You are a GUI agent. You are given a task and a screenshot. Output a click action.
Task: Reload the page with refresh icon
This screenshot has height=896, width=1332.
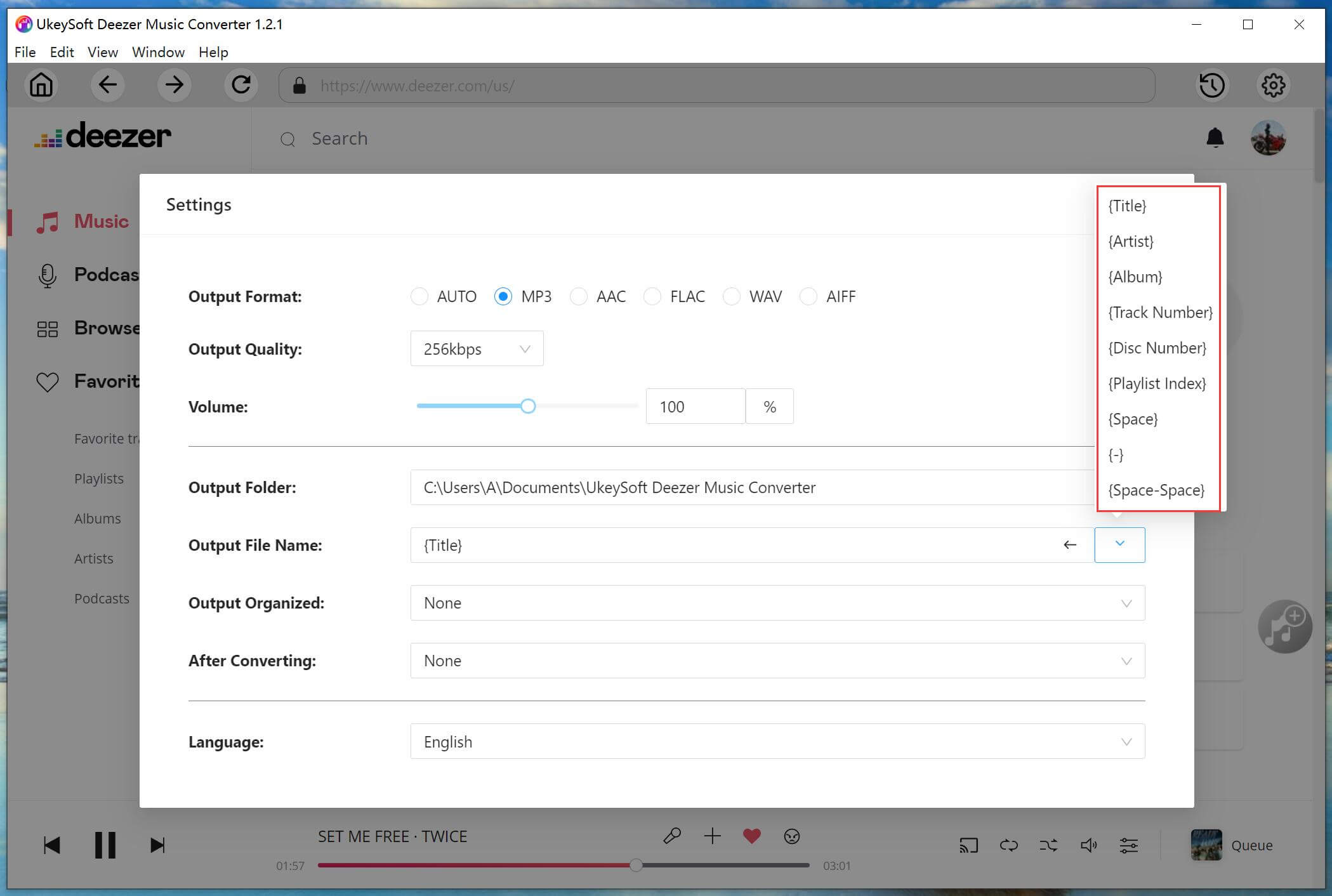pos(241,85)
